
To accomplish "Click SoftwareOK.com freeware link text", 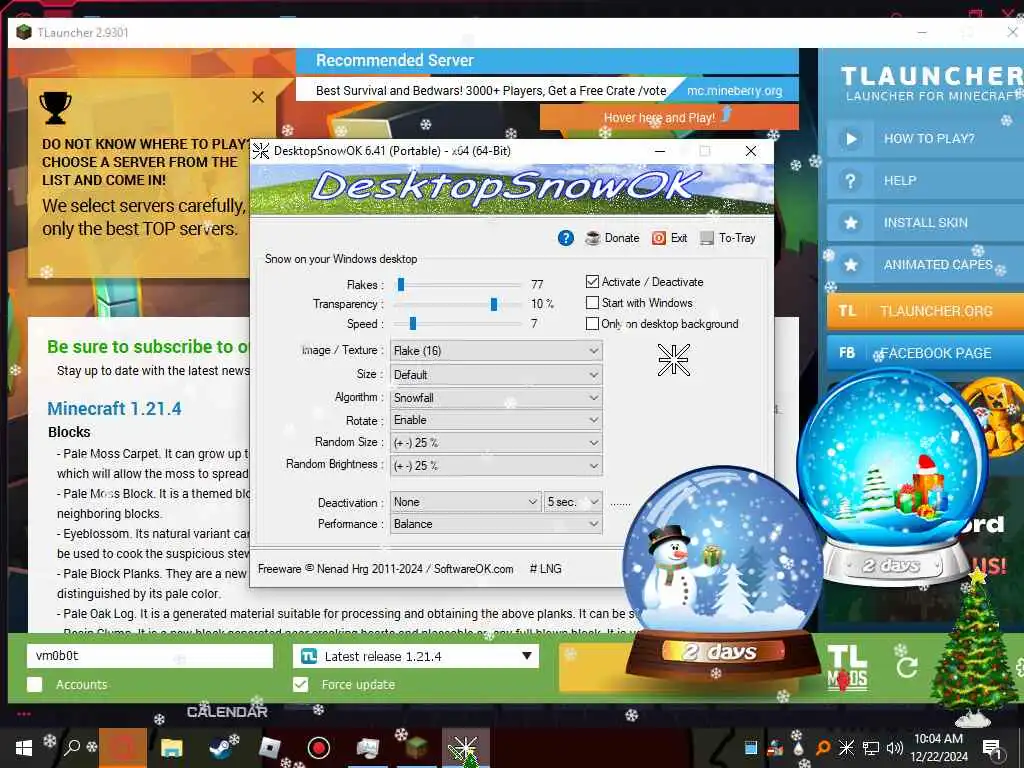I will 473,569.
